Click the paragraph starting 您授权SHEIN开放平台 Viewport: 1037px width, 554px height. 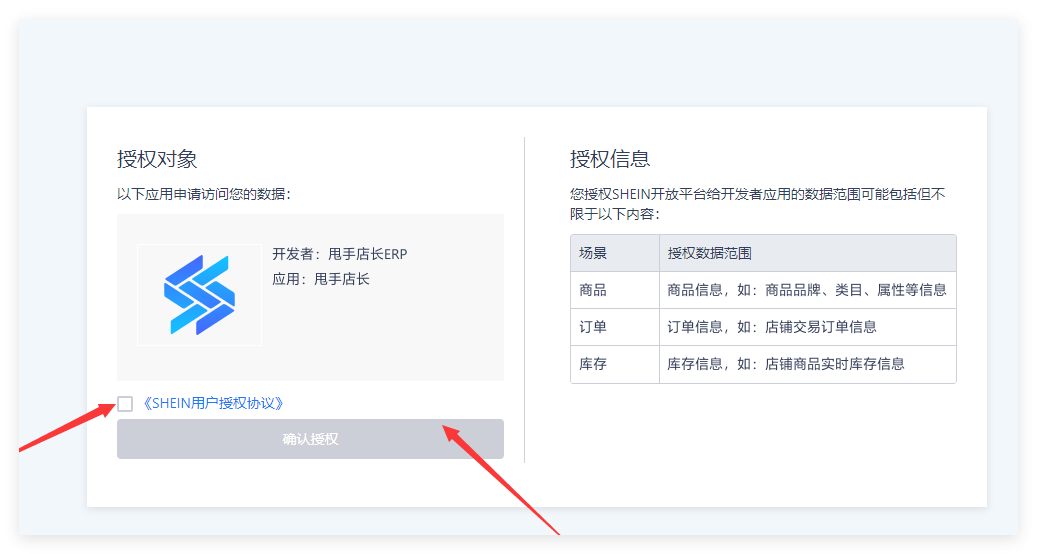tap(758, 204)
